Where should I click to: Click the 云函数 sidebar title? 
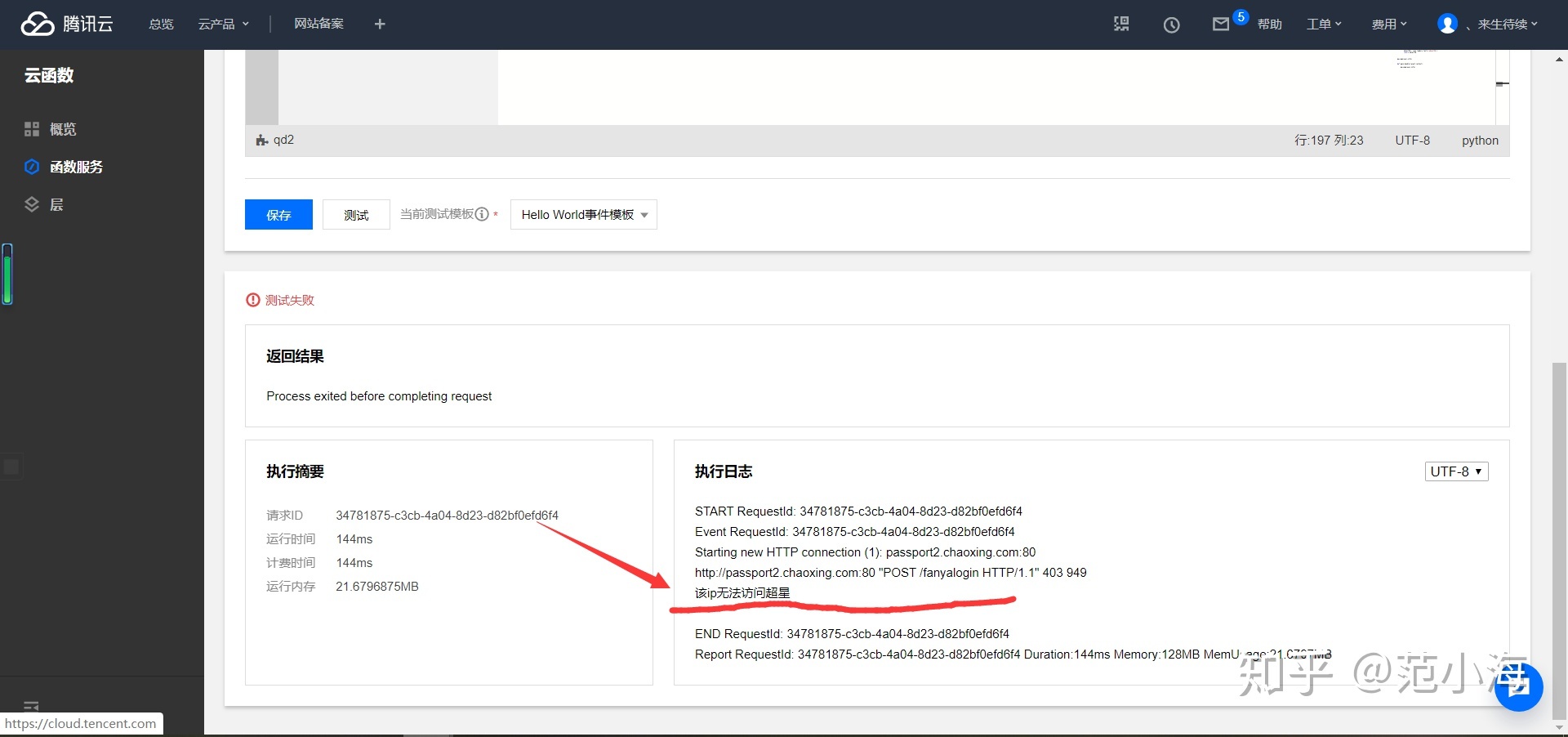click(49, 75)
